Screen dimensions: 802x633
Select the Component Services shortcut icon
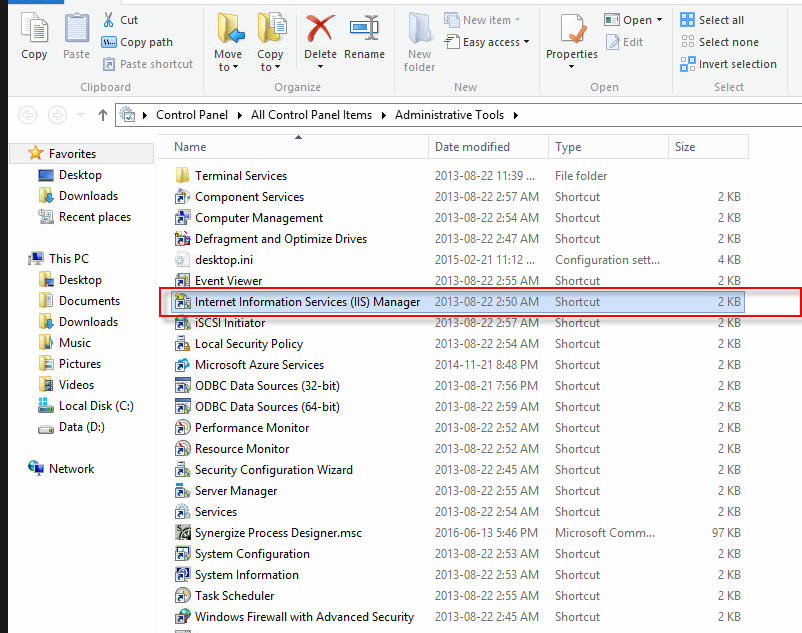point(183,197)
